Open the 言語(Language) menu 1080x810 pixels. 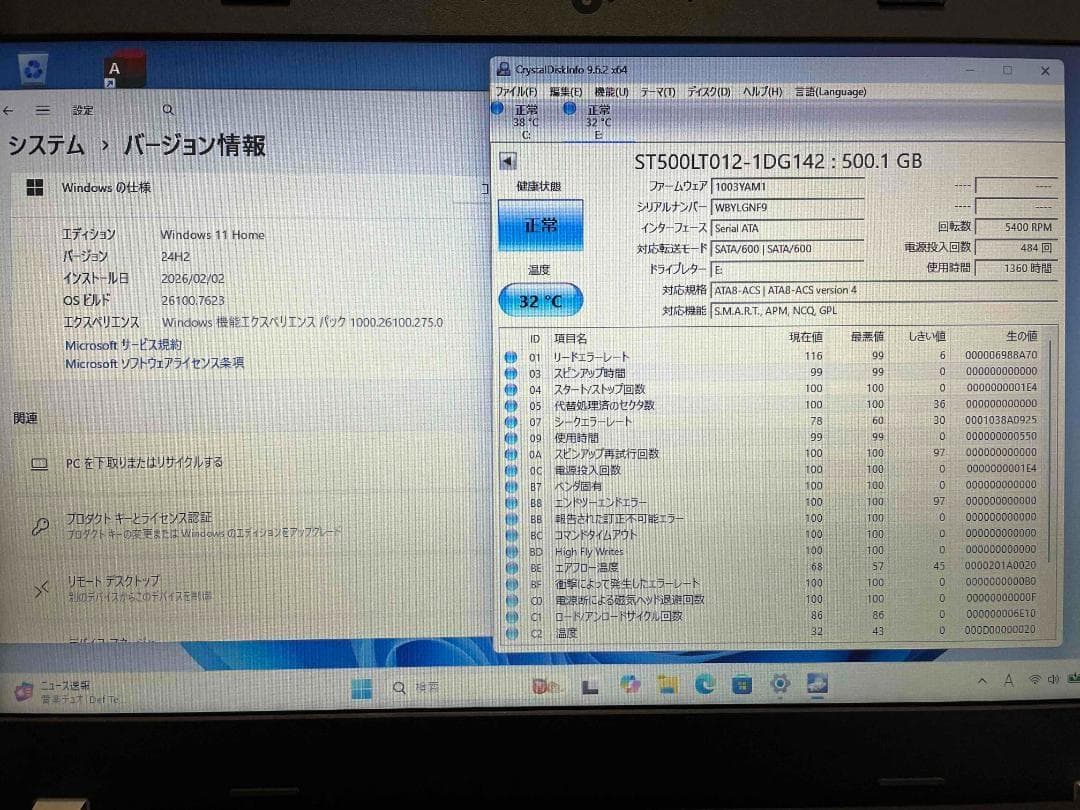pos(829,91)
